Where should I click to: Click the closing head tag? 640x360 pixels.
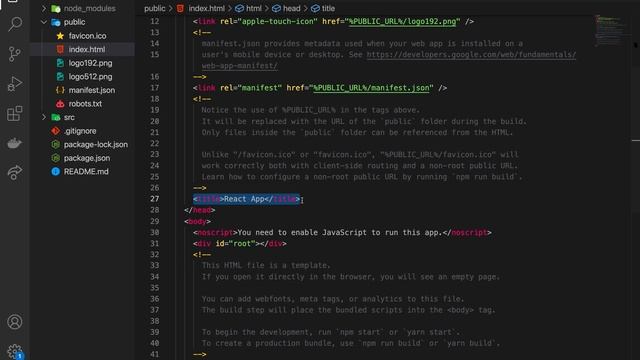200,210
